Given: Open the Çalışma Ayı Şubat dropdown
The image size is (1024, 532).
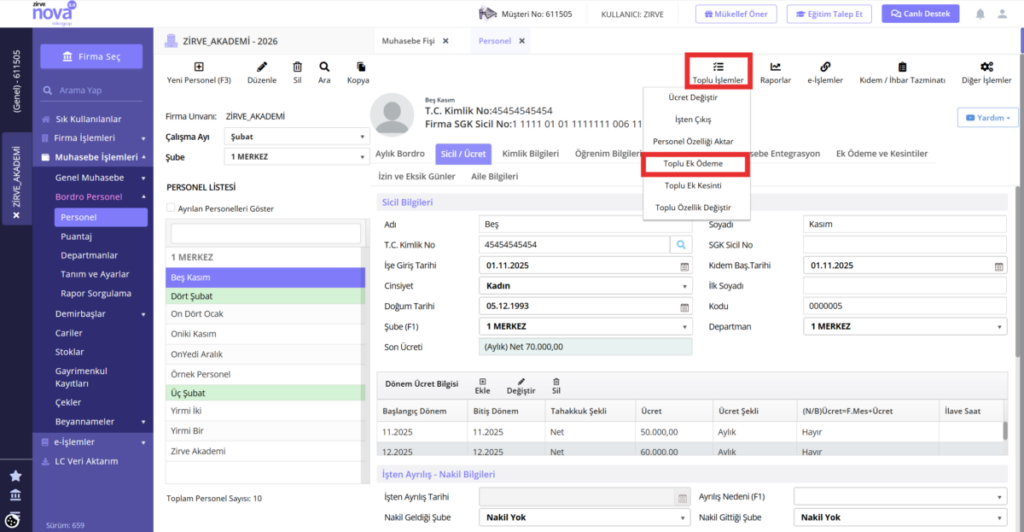Looking at the screenshot, I should click(x=296, y=136).
